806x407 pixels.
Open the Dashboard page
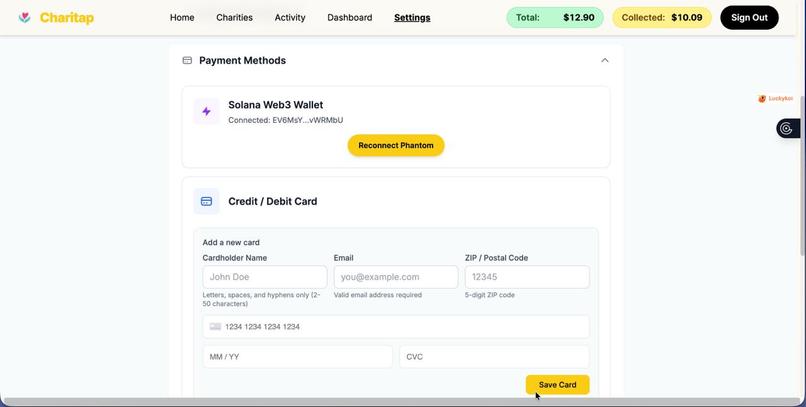coord(350,17)
